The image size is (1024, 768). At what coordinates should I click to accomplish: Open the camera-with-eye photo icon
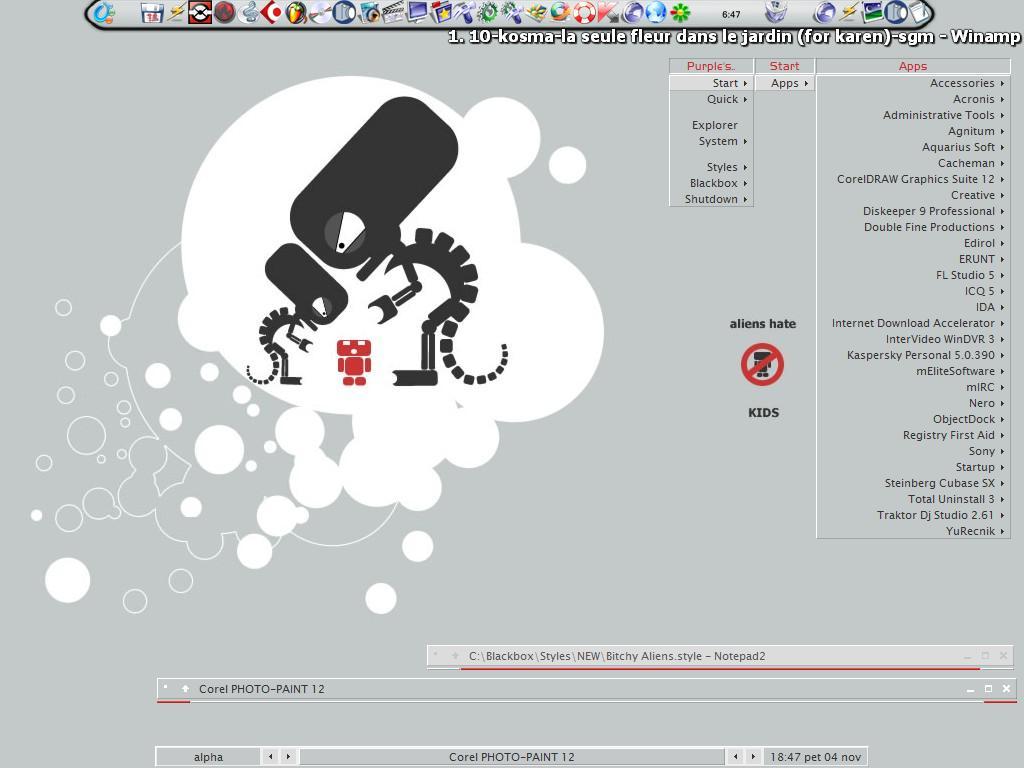[370, 12]
